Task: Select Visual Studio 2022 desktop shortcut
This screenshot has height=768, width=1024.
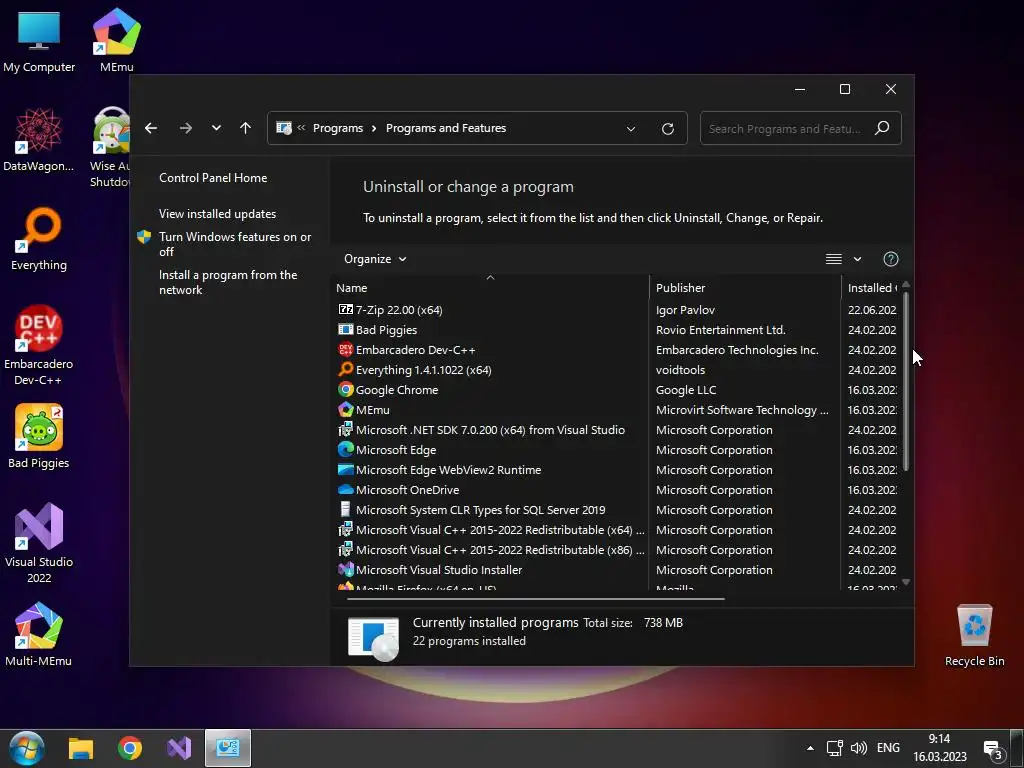Action: (x=39, y=543)
